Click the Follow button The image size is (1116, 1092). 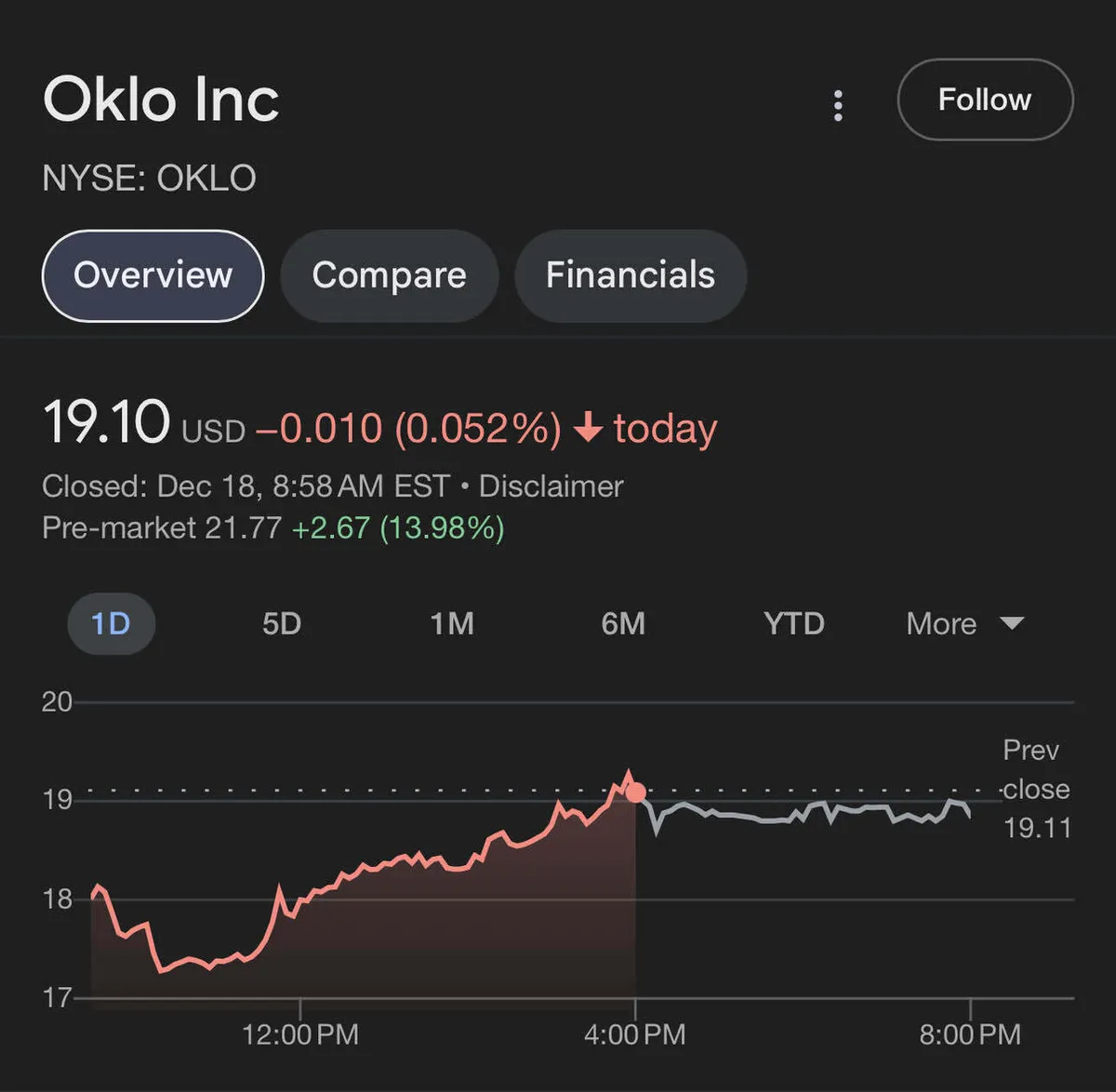click(x=984, y=100)
